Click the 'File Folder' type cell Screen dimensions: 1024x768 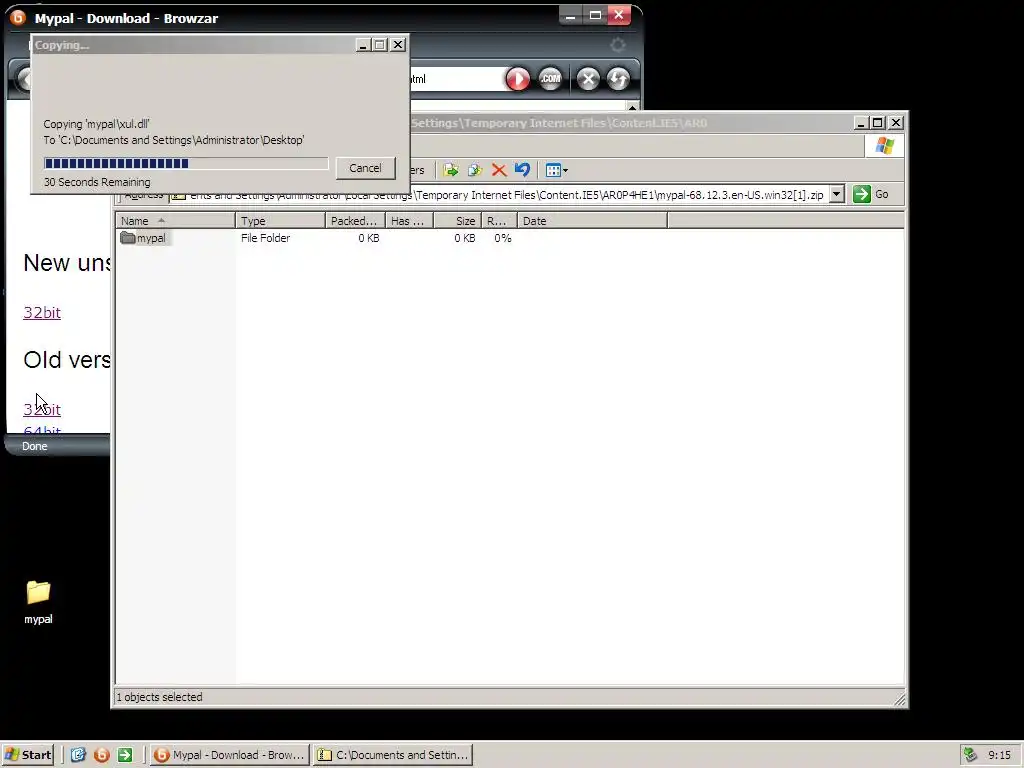[x=265, y=238]
